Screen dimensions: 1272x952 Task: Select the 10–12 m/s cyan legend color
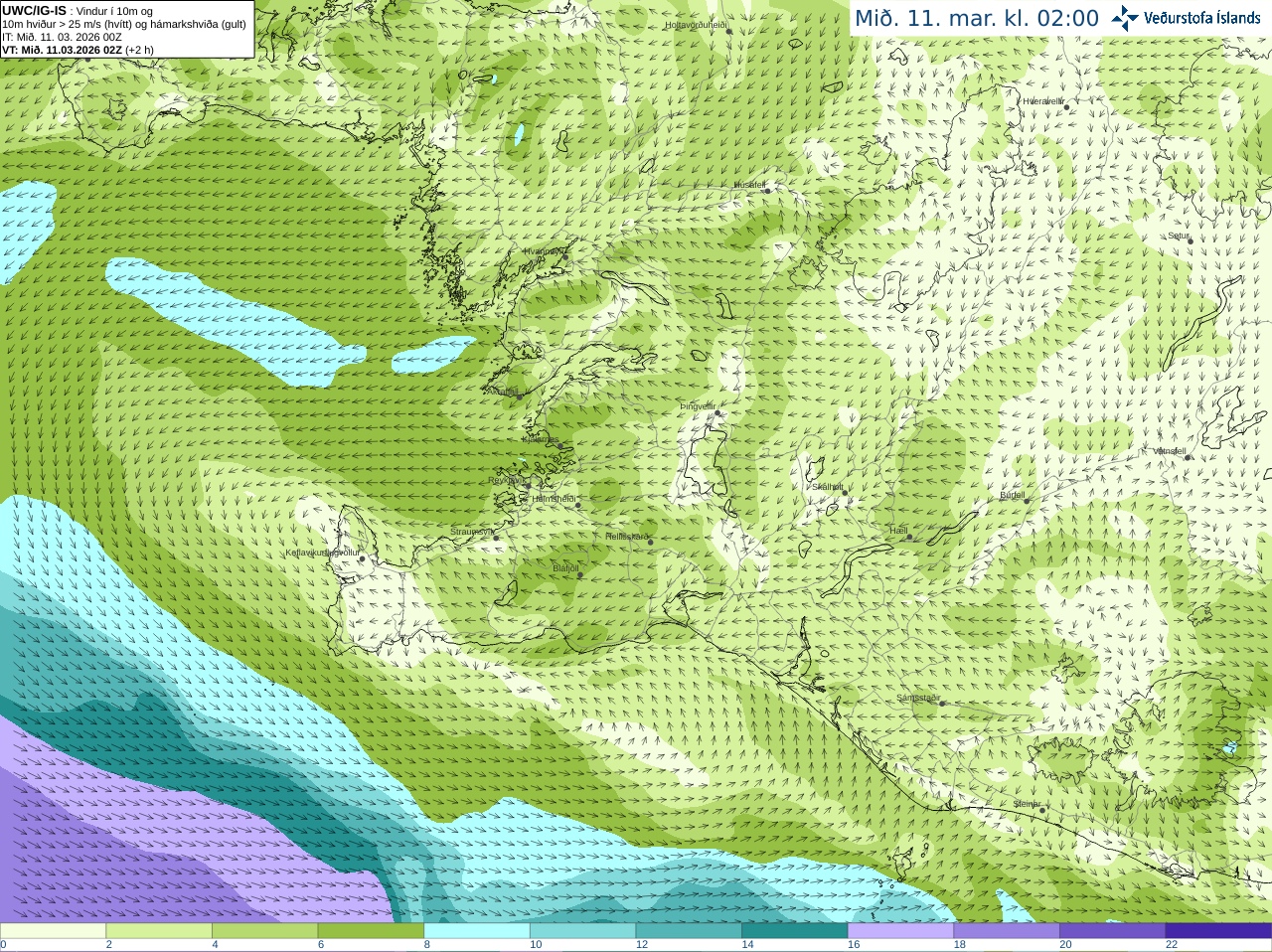(x=582, y=931)
